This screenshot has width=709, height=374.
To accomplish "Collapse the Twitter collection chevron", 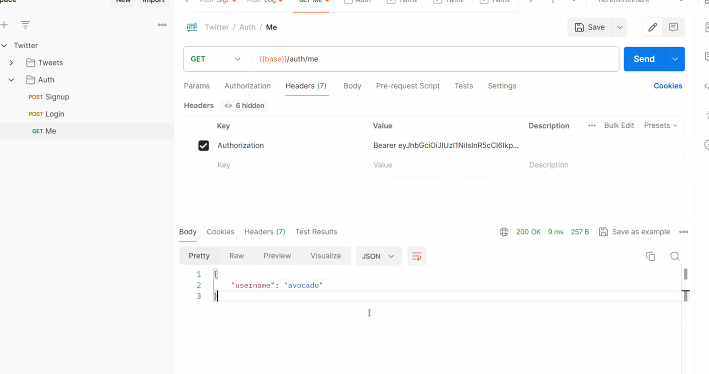I will 4,45.
